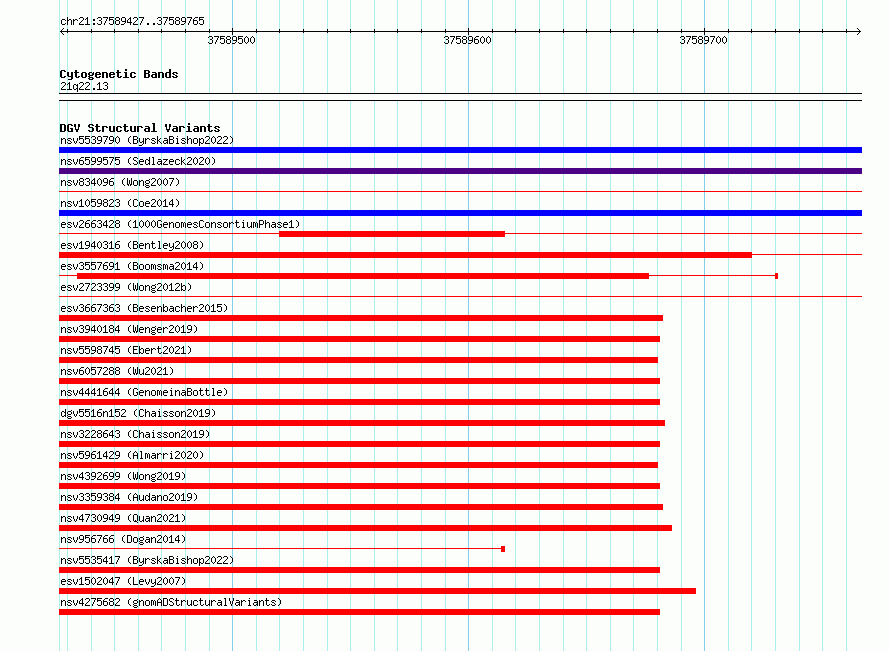The height and width of the screenshot is (651, 890).
Task: Click the DGV Structural Variants track title
Action: 140,128
